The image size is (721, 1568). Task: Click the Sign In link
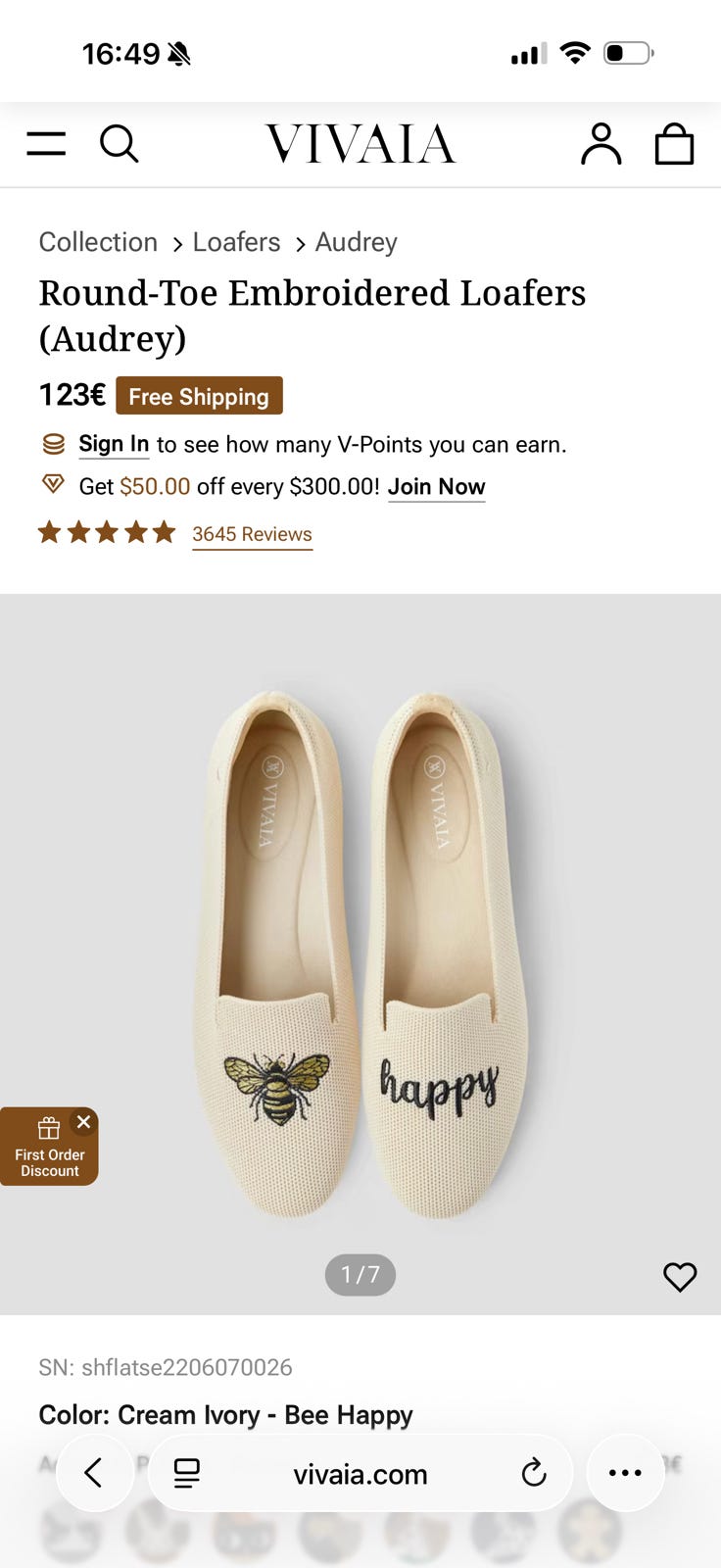[114, 444]
